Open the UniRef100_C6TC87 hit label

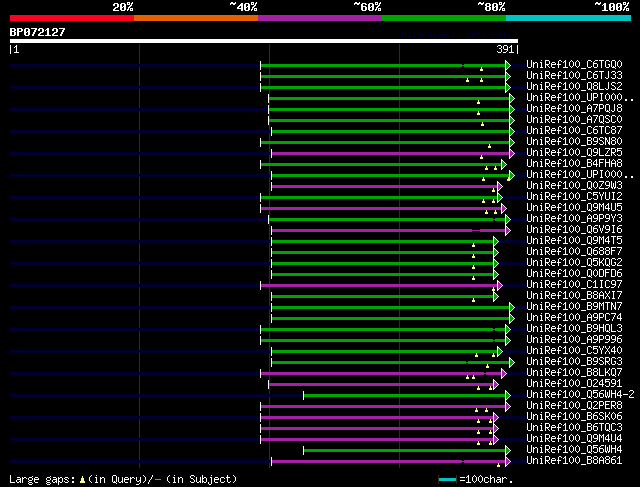click(574, 131)
